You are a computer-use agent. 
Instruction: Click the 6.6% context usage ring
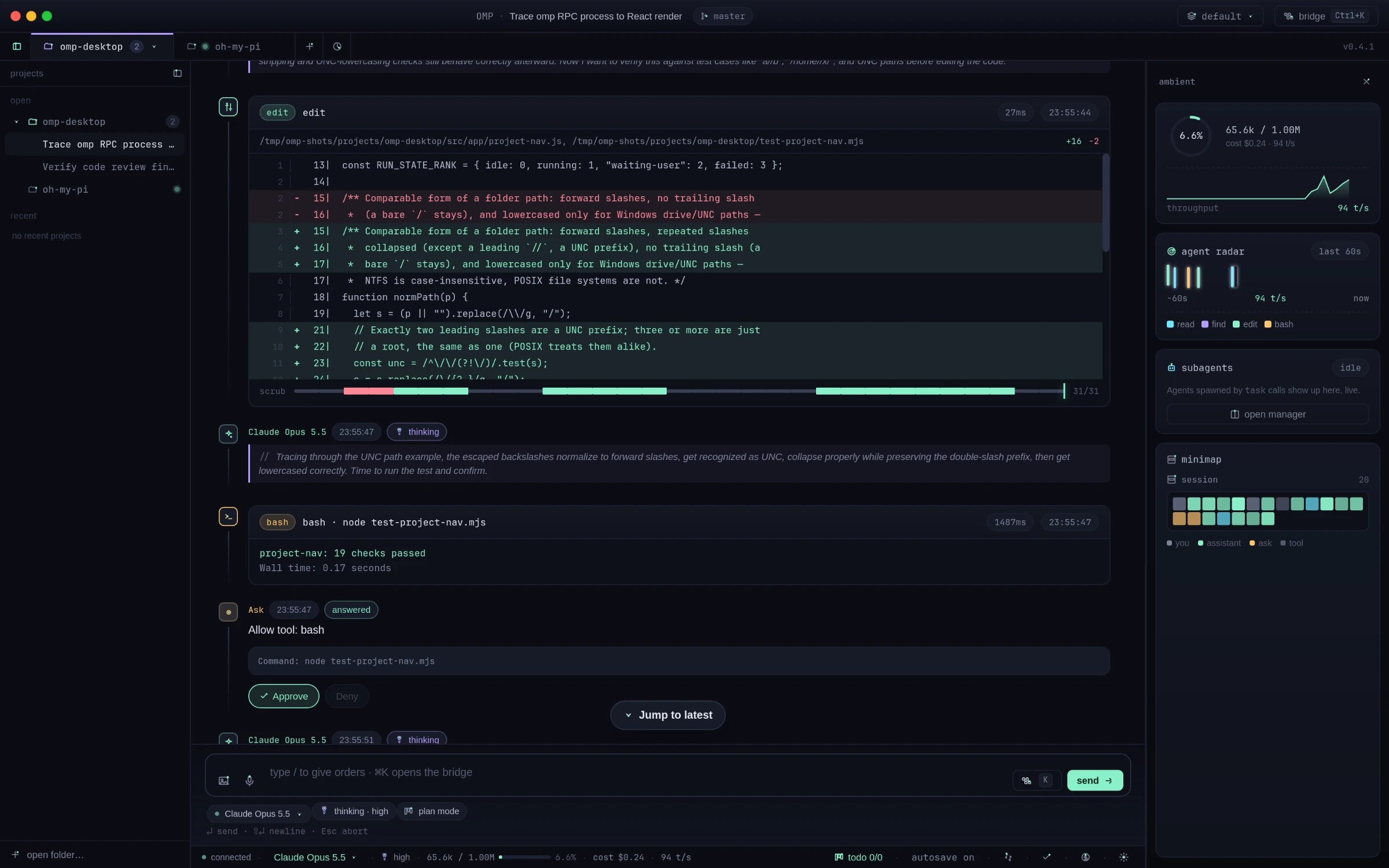(1191, 136)
